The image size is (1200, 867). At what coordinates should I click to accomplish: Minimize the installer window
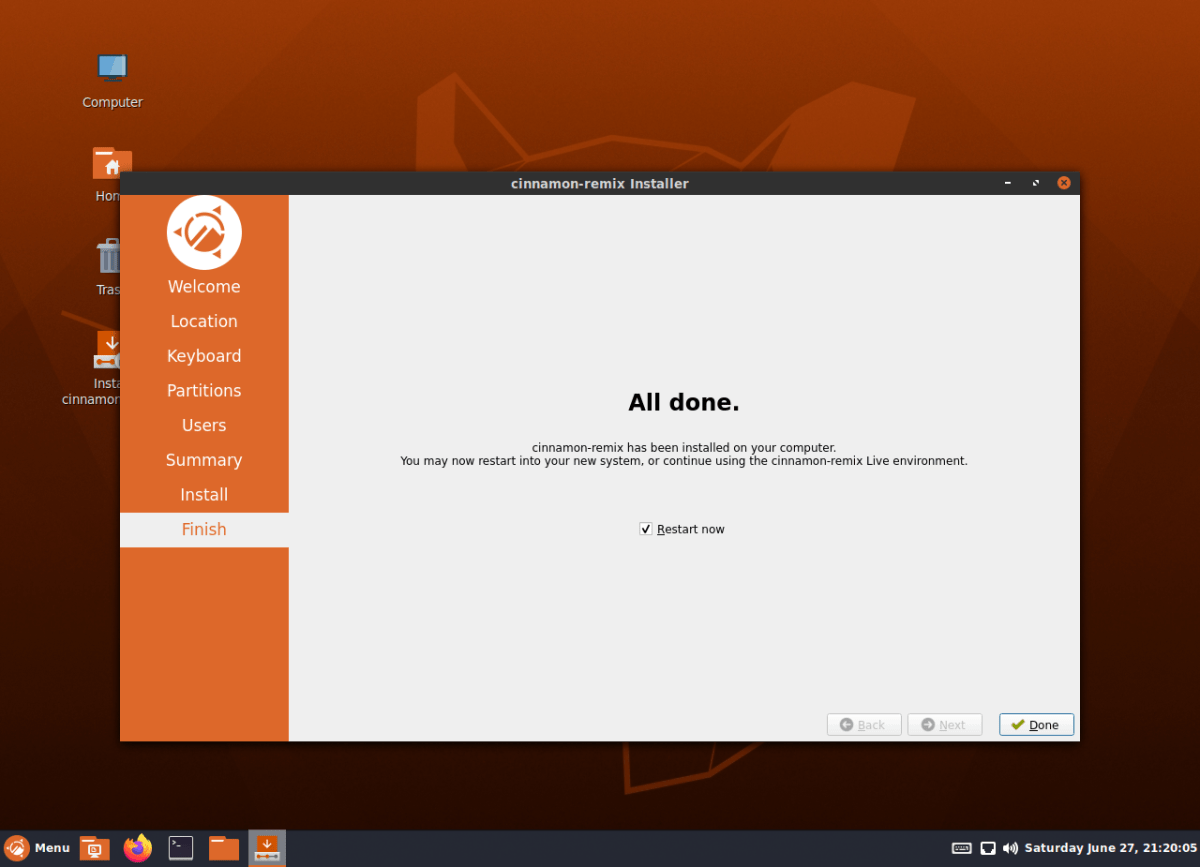(x=1008, y=183)
